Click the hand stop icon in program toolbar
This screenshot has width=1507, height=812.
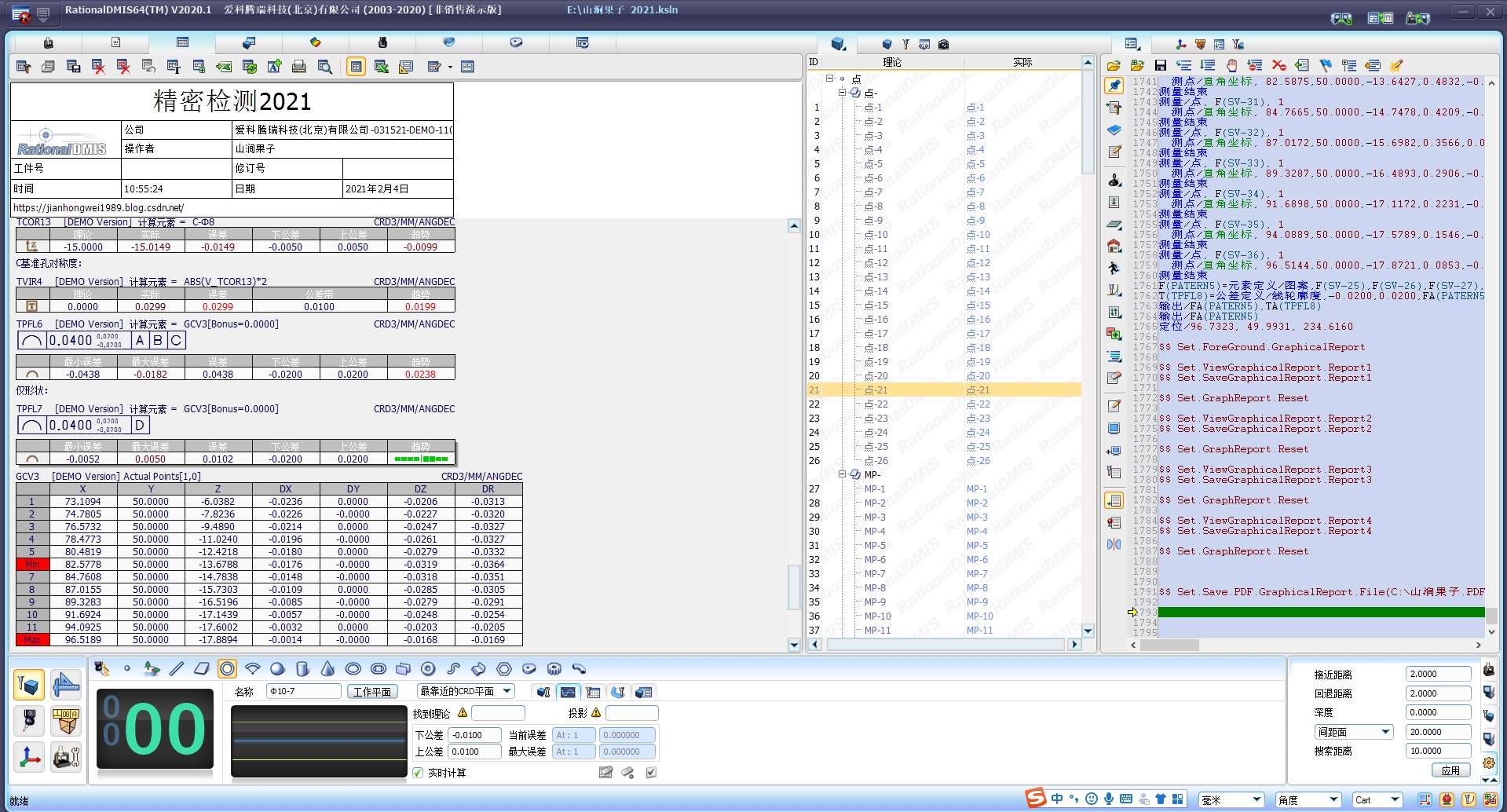click(1231, 65)
